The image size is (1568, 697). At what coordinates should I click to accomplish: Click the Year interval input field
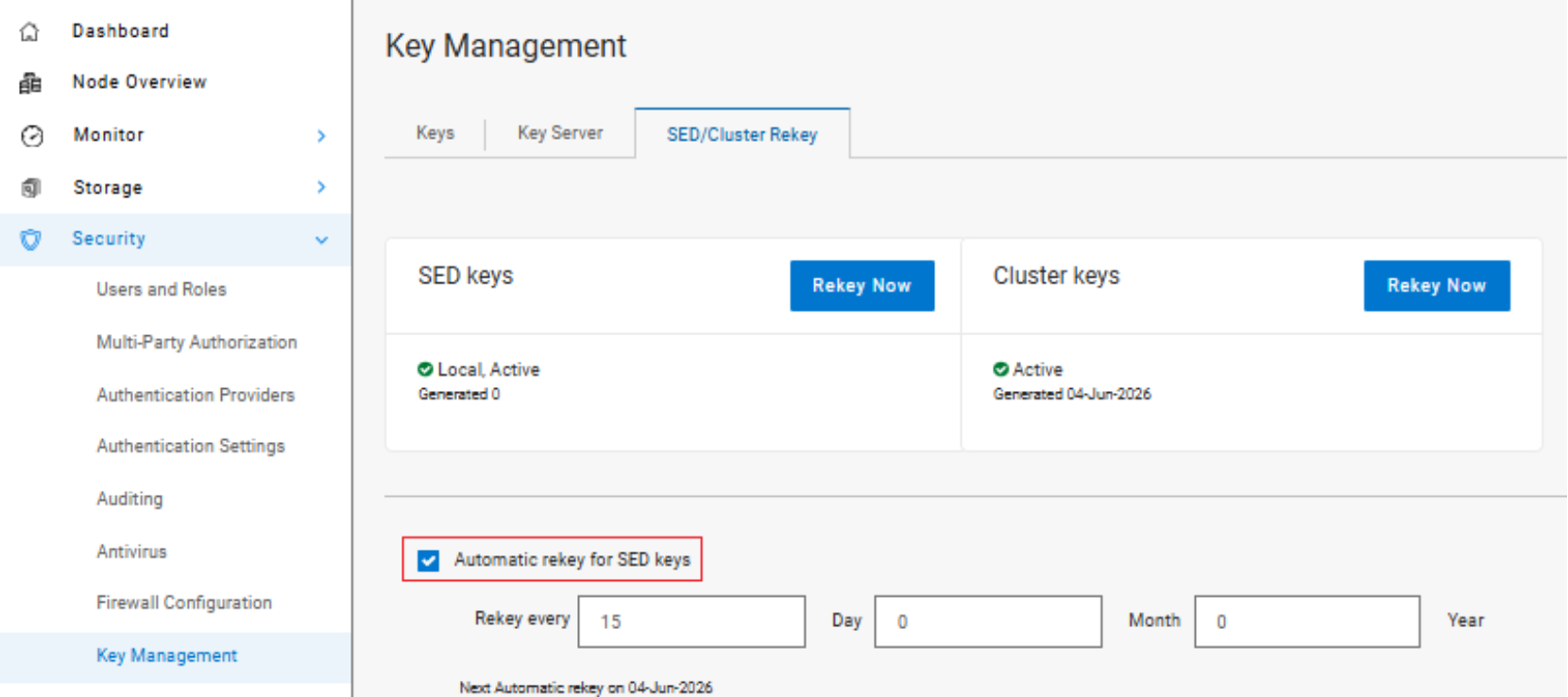click(1307, 621)
